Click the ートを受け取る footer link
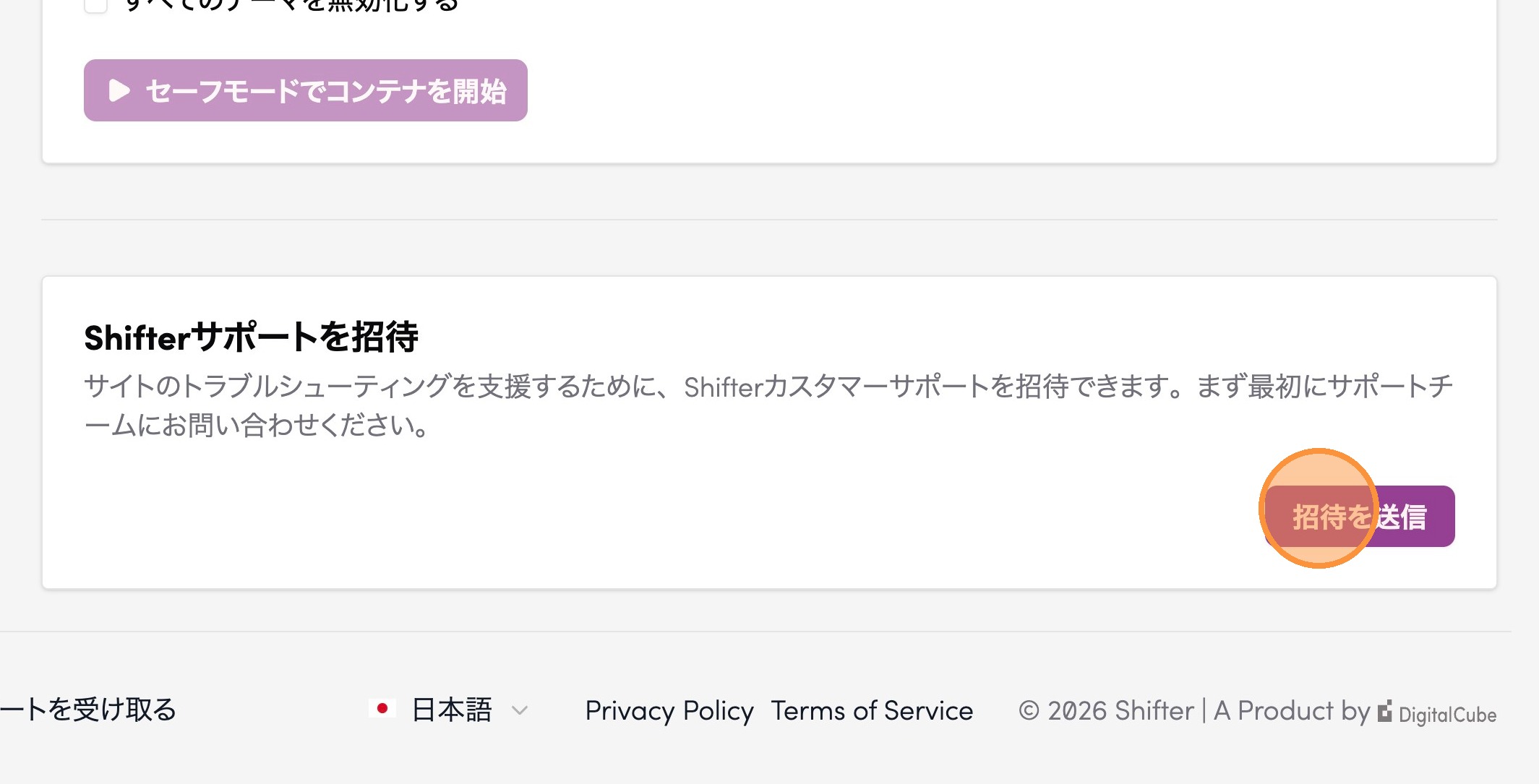Viewport: 1539px width, 784px height. click(88, 710)
